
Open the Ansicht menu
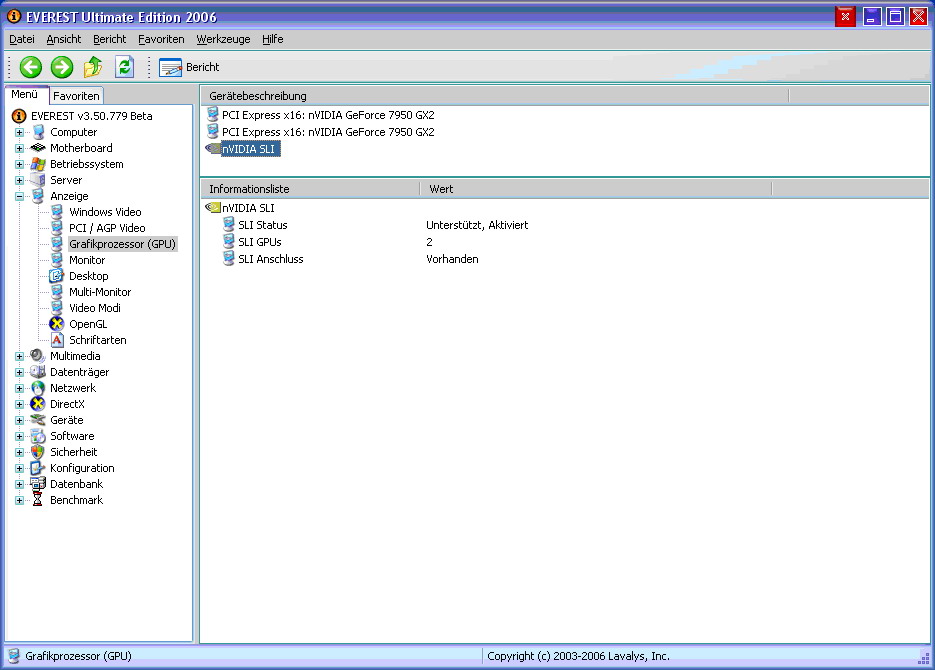click(x=64, y=39)
